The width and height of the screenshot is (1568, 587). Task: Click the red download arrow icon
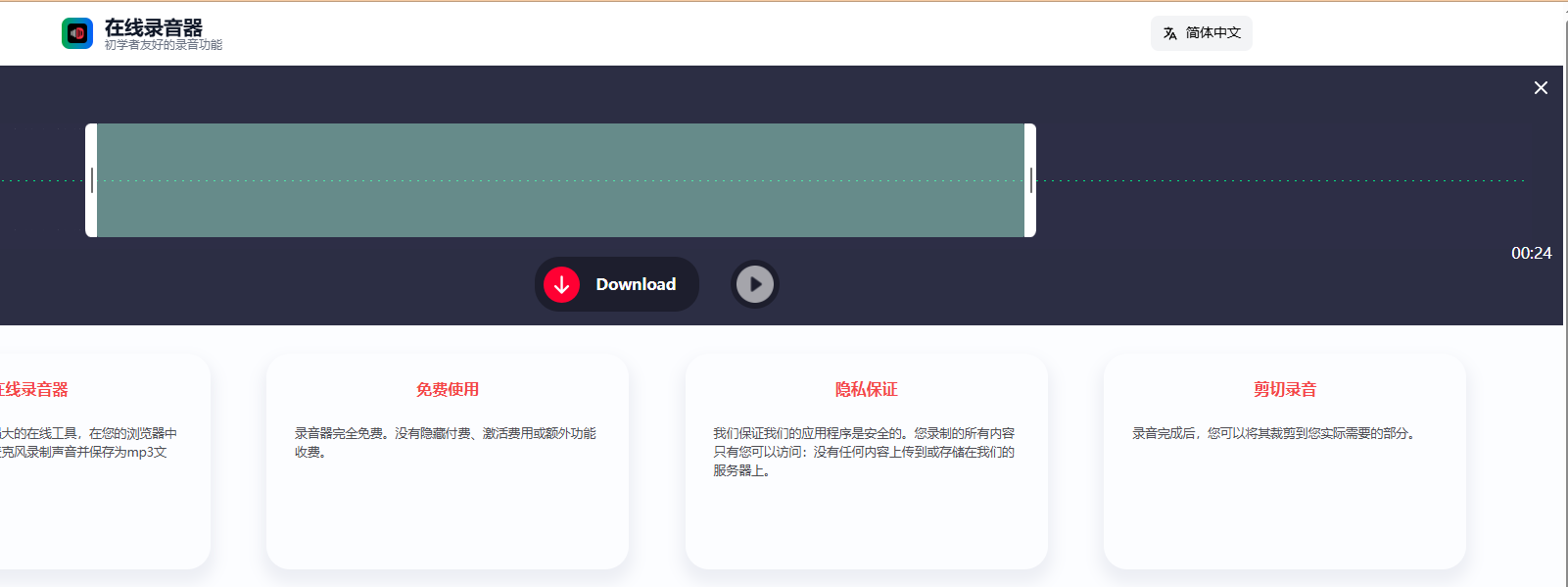562,284
